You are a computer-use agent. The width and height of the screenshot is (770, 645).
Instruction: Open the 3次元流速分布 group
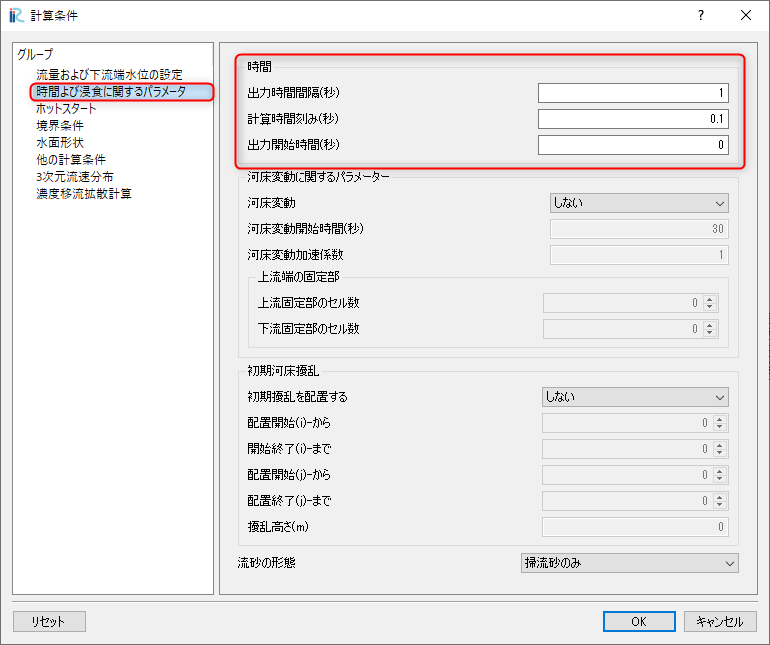74,177
